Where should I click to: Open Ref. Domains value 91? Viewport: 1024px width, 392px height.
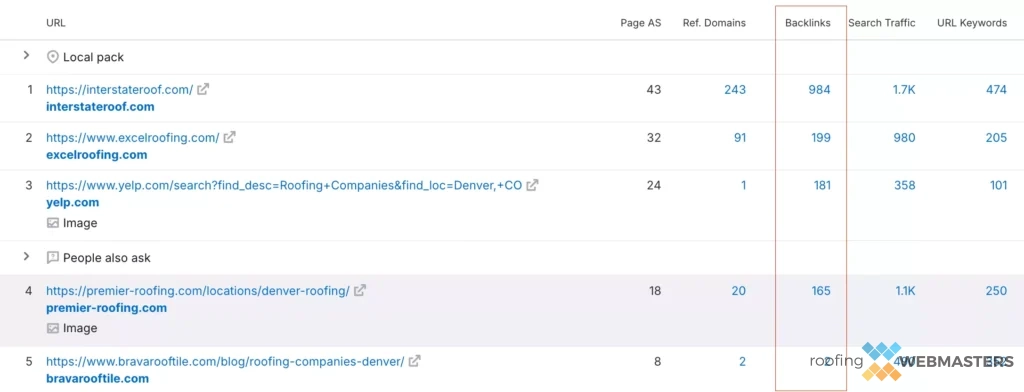coord(740,138)
